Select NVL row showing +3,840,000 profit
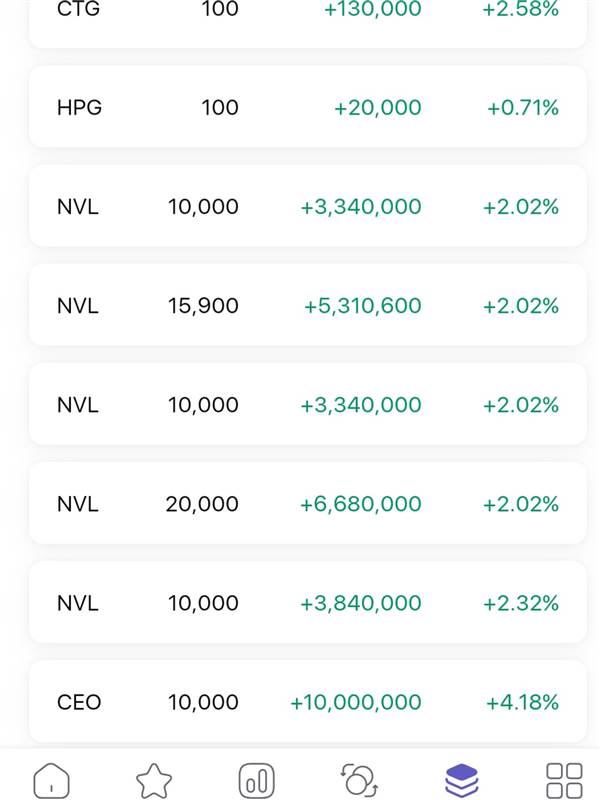 [x=307, y=602]
